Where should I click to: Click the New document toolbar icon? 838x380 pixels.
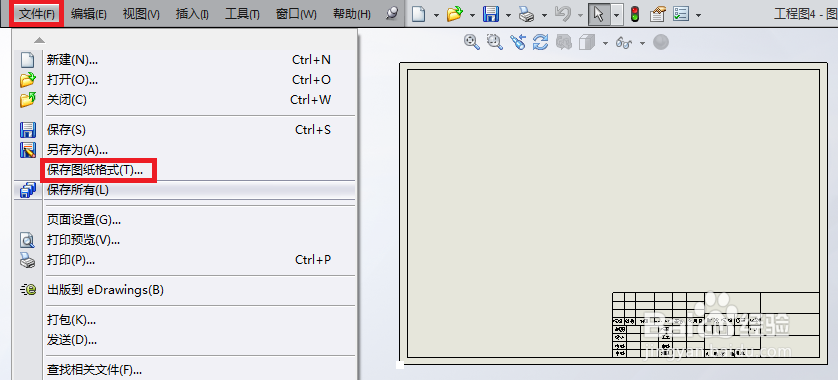coord(418,14)
